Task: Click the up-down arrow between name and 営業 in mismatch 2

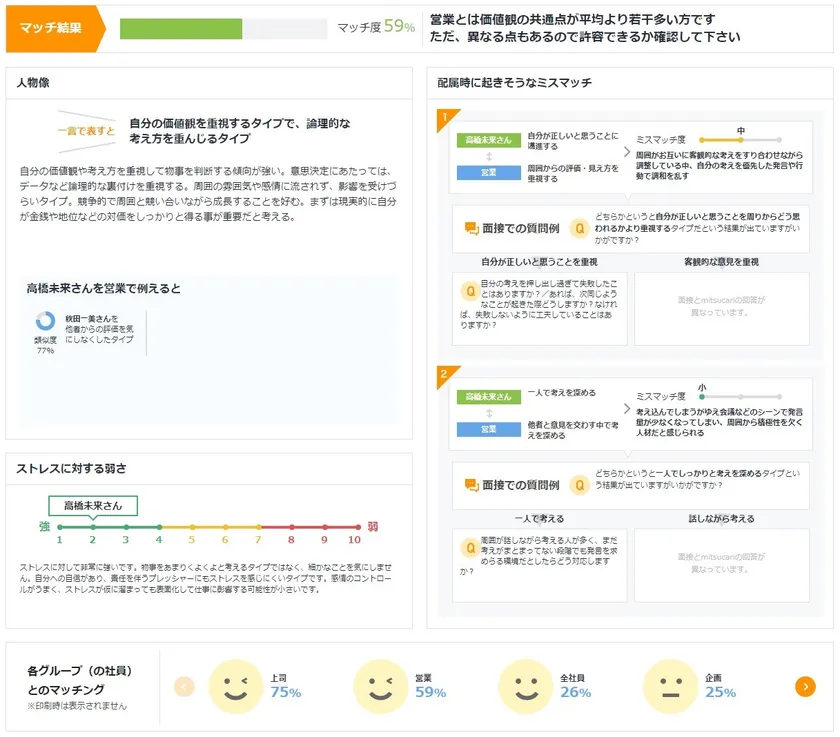Action: pos(489,413)
